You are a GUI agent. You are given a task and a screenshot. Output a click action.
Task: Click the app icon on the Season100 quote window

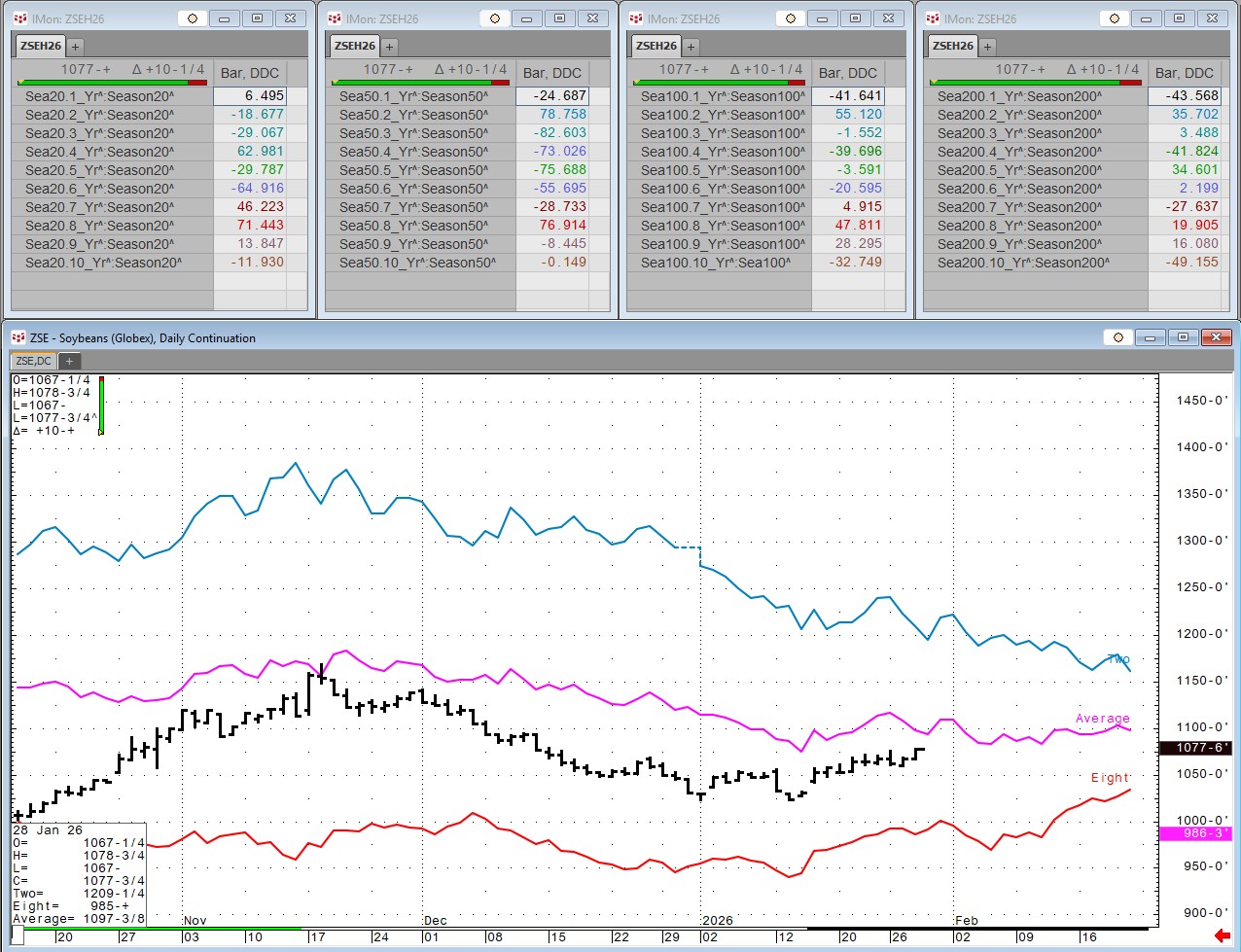[x=637, y=18]
